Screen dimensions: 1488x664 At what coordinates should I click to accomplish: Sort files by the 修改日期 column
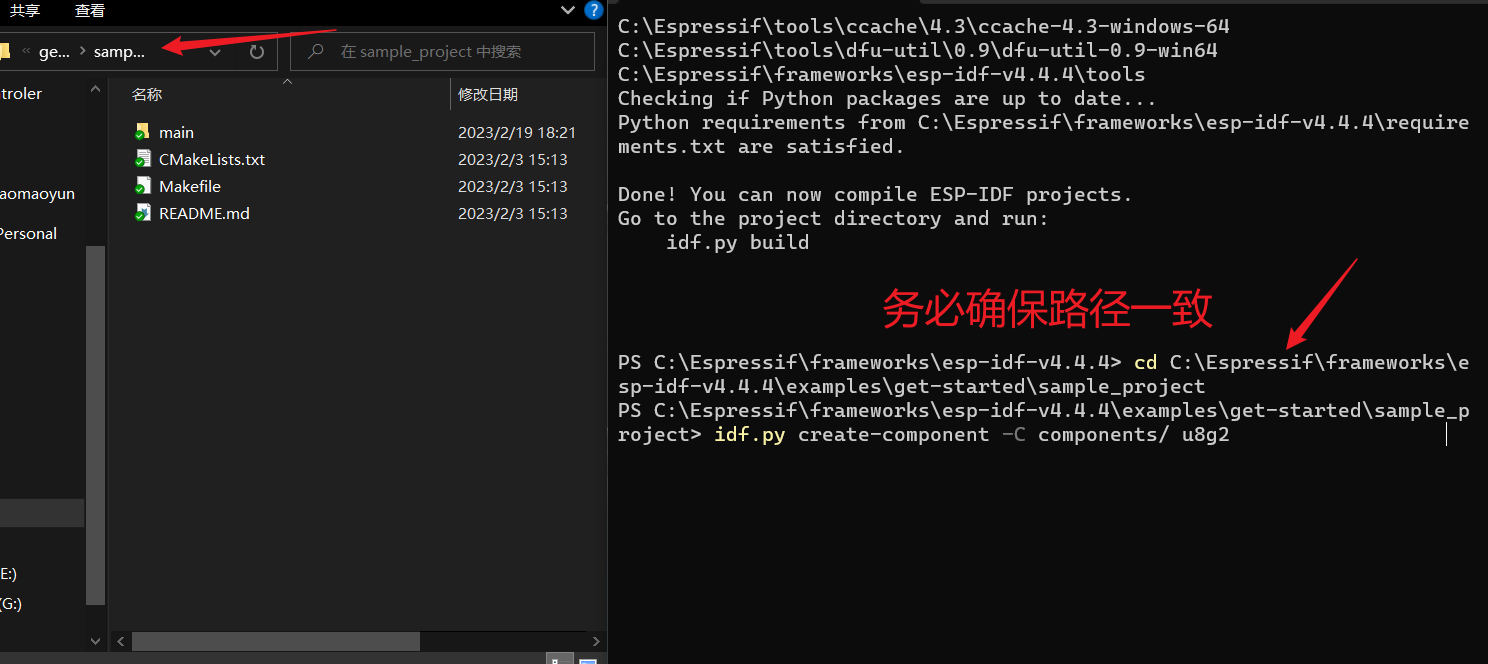click(x=488, y=94)
